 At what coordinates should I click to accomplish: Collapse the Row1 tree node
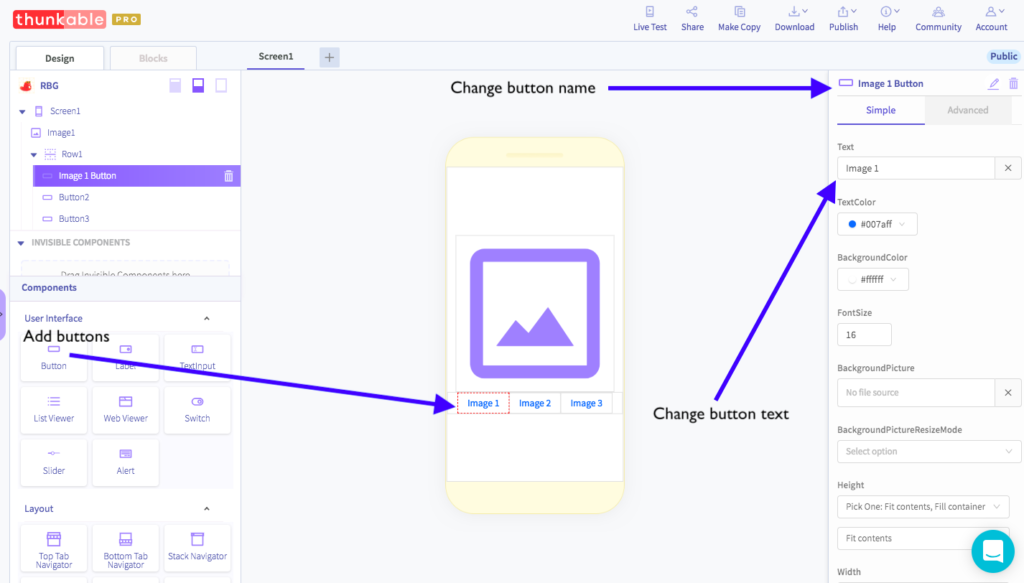[34, 155]
